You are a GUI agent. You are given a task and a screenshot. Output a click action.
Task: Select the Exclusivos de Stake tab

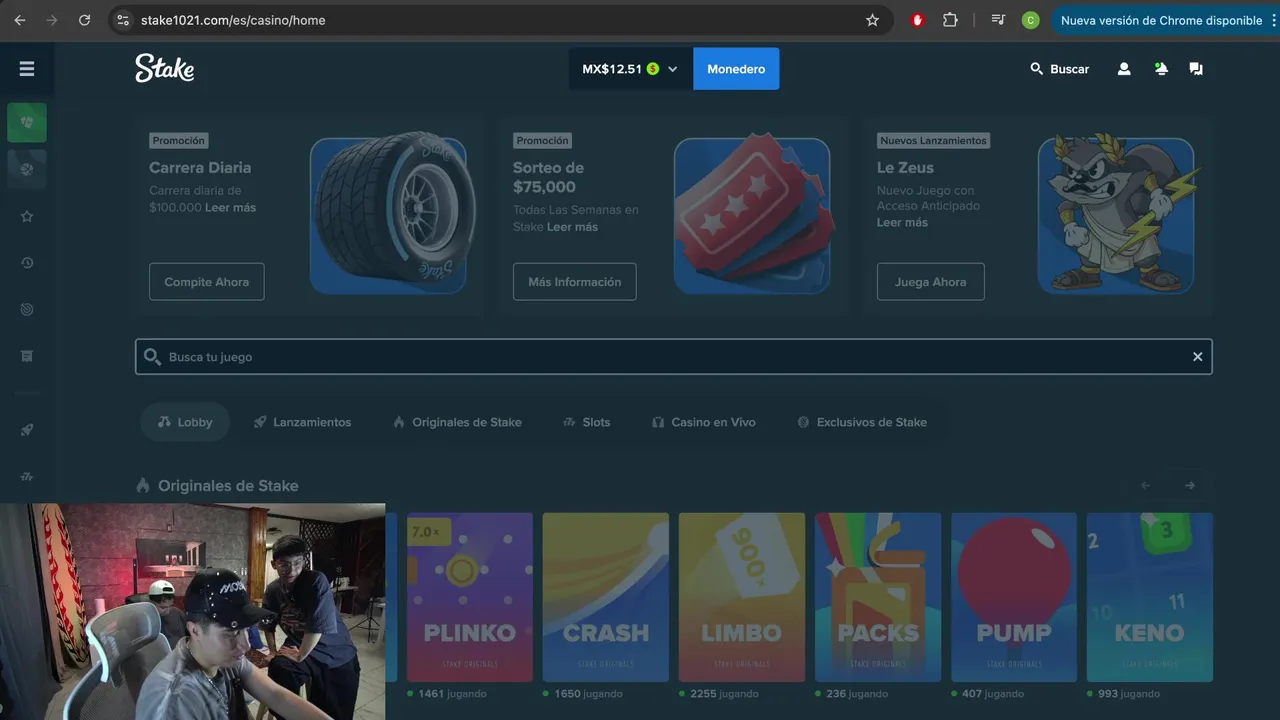click(x=862, y=422)
